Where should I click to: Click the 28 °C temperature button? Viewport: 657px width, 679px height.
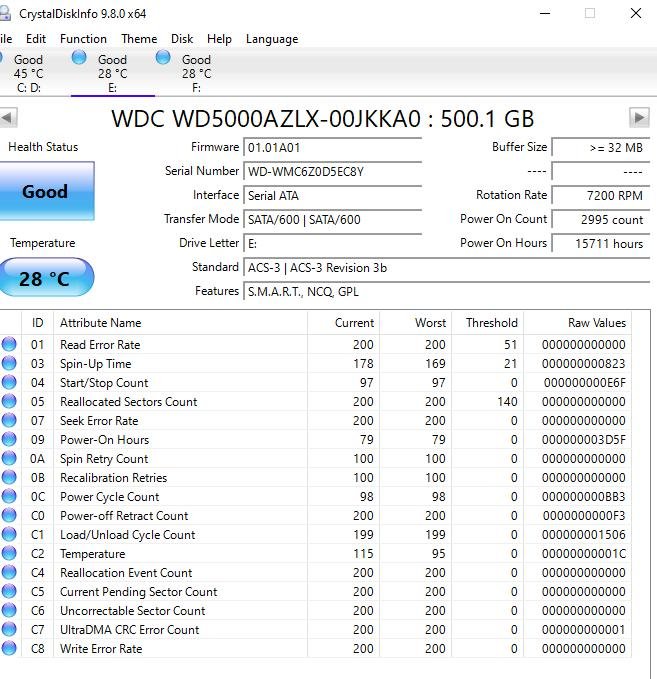coord(46,278)
